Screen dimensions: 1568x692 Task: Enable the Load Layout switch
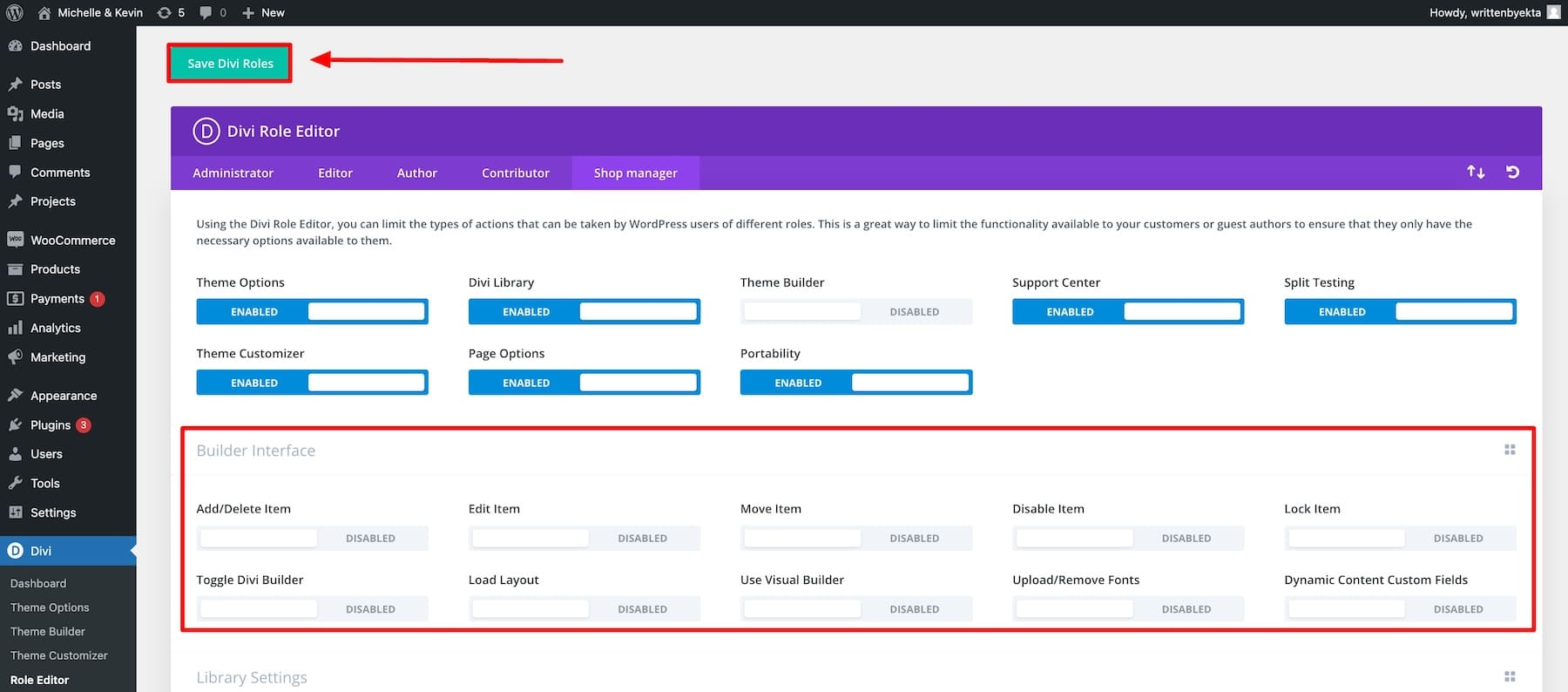pyautogui.click(x=584, y=609)
